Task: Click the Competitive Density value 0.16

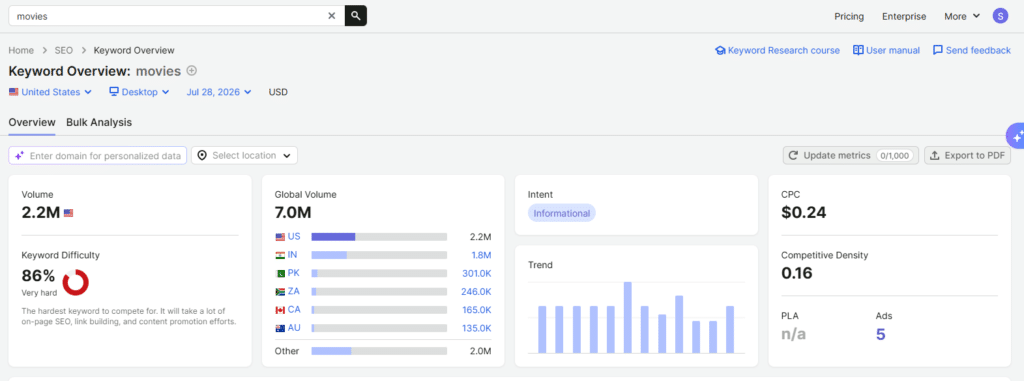Action: (797, 273)
